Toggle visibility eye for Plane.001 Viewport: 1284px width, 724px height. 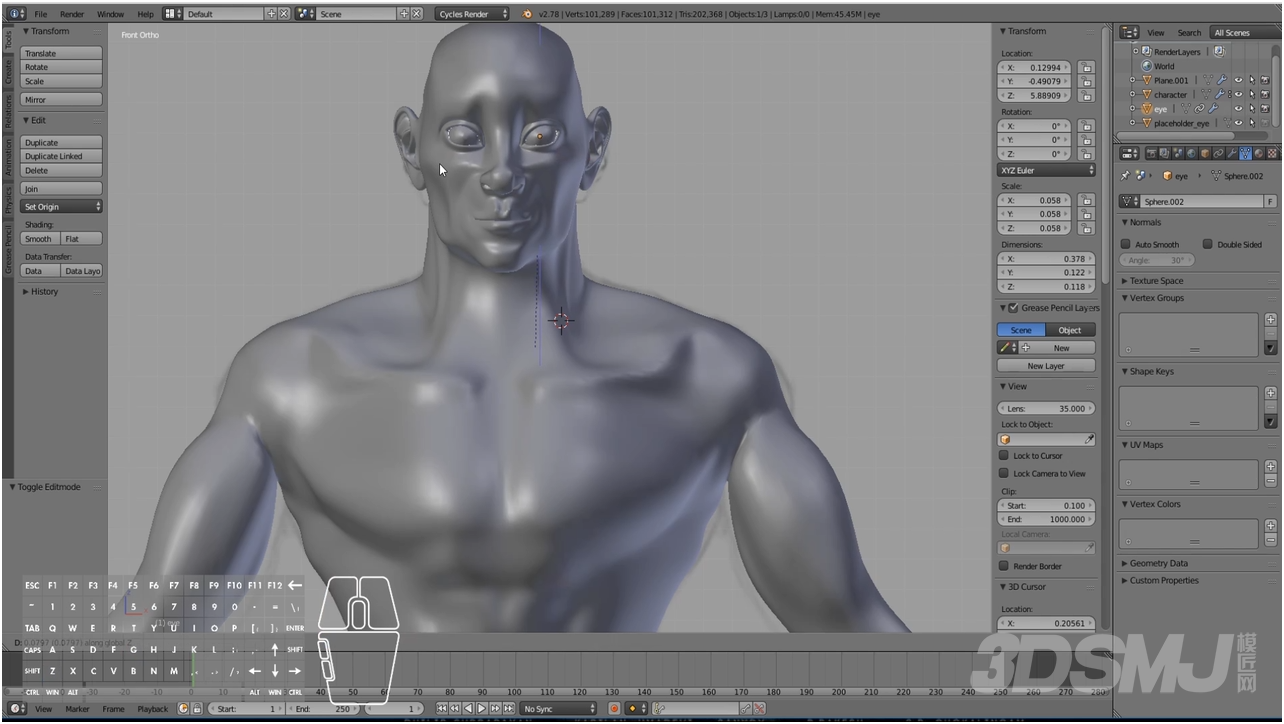tap(1238, 80)
